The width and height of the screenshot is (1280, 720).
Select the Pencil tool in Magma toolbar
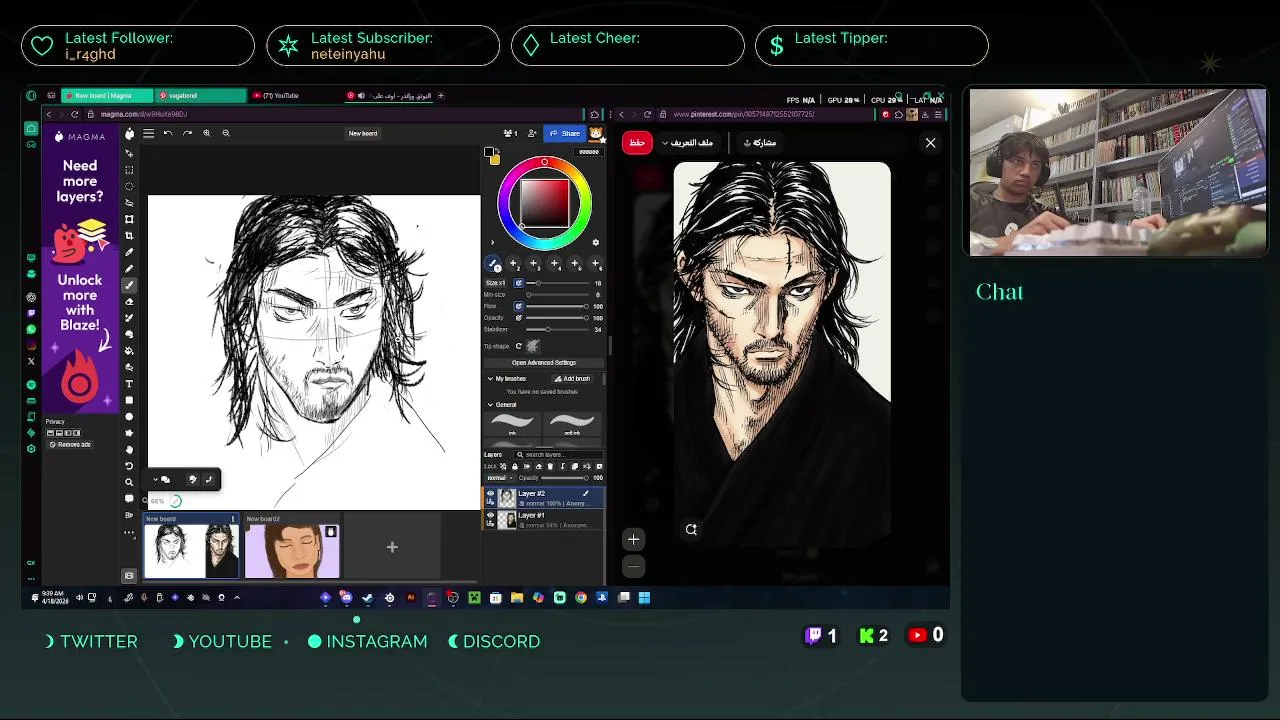[129, 268]
